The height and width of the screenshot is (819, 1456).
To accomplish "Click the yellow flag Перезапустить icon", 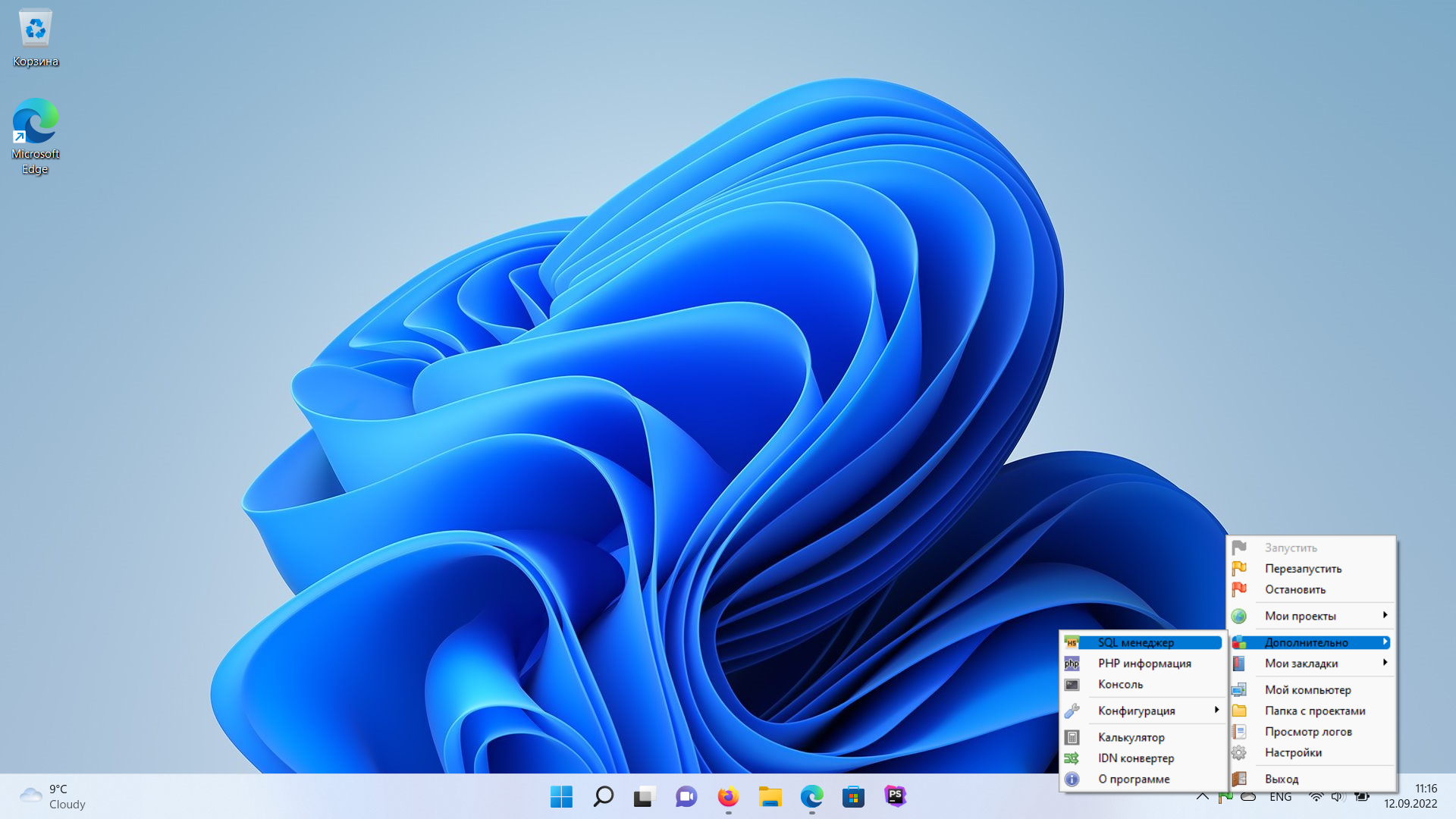I will pyautogui.click(x=1239, y=568).
